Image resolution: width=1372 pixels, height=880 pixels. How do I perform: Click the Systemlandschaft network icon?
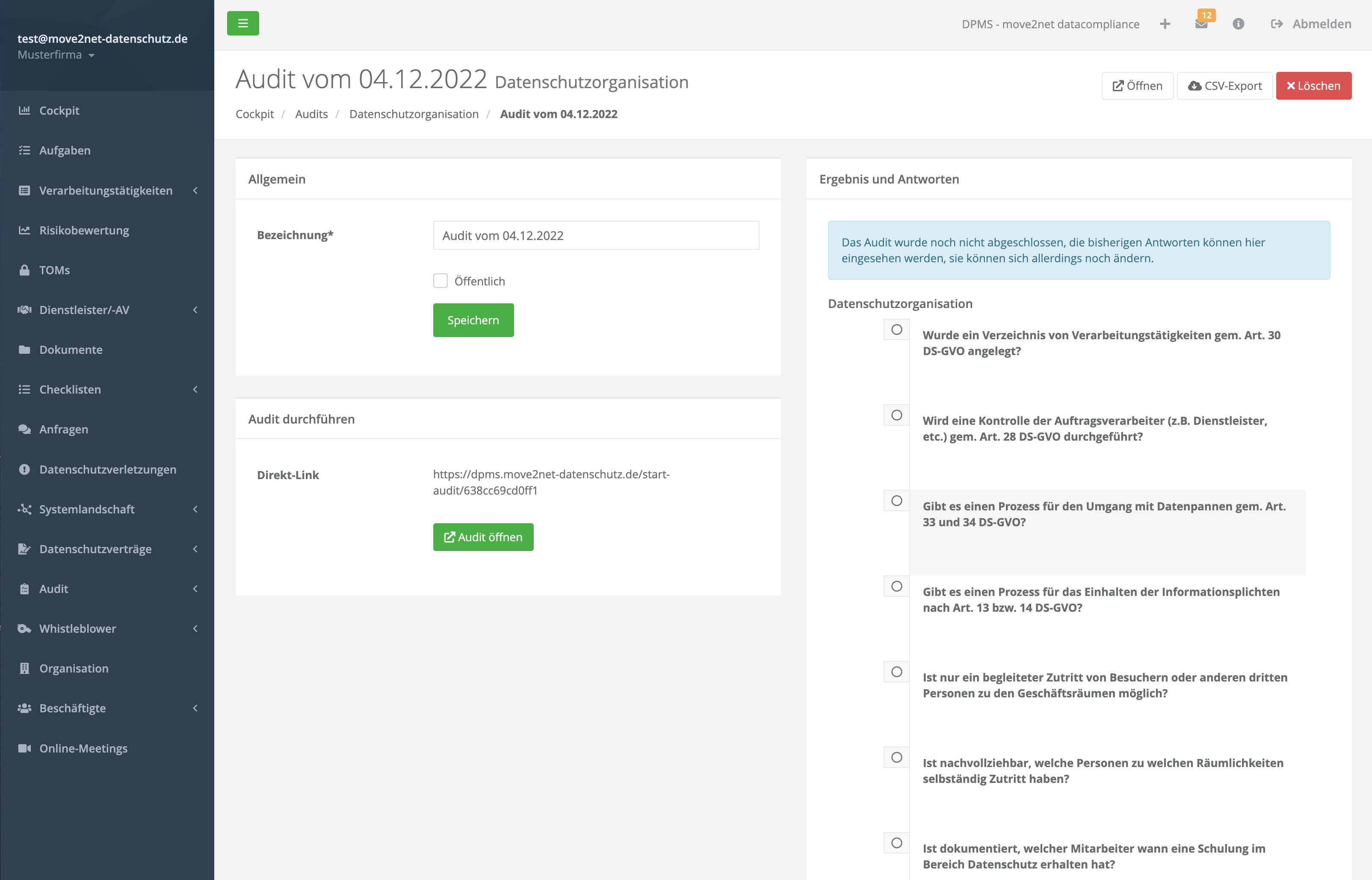point(24,509)
